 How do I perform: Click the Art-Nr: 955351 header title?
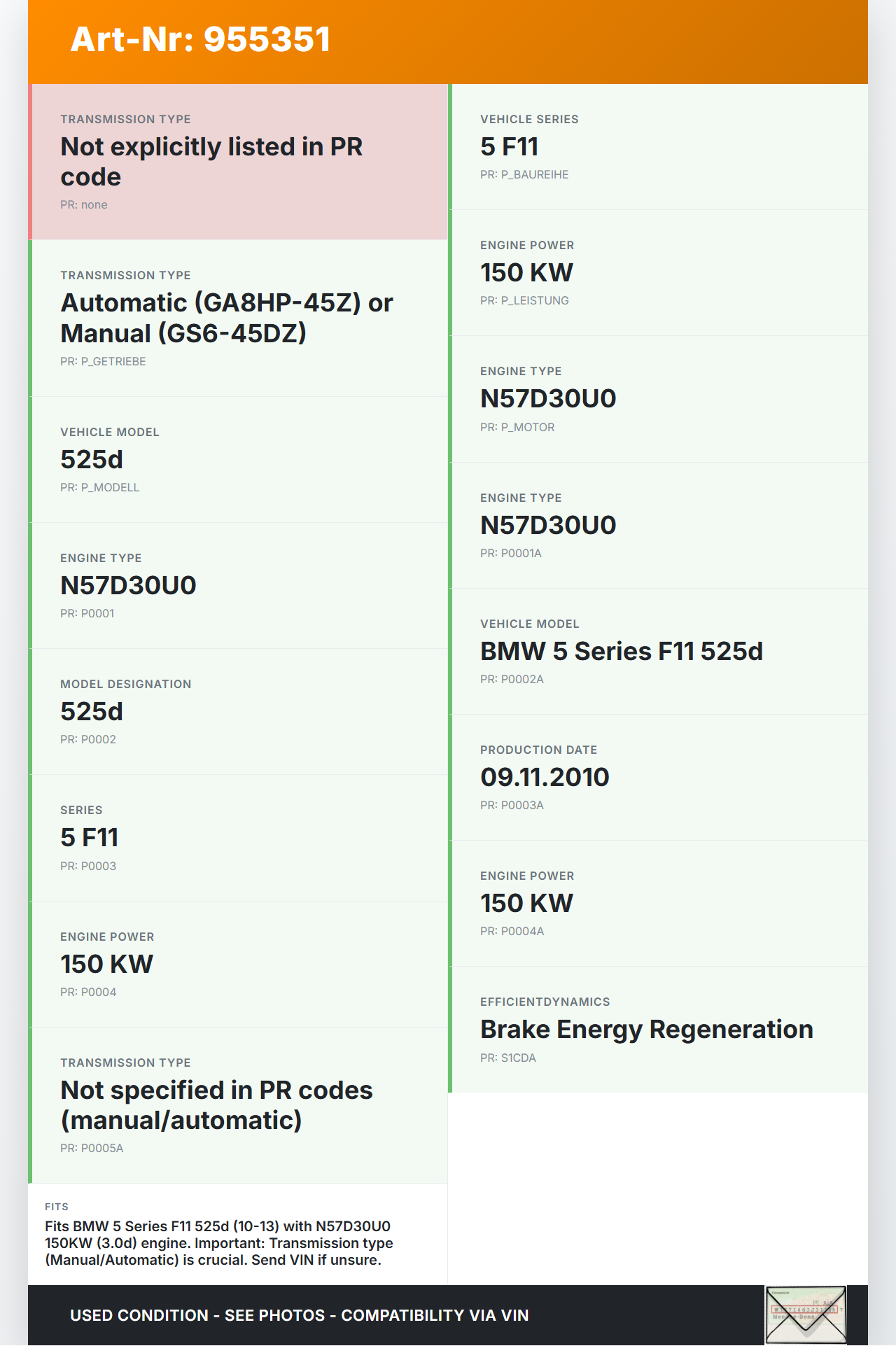[x=200, y=39]
